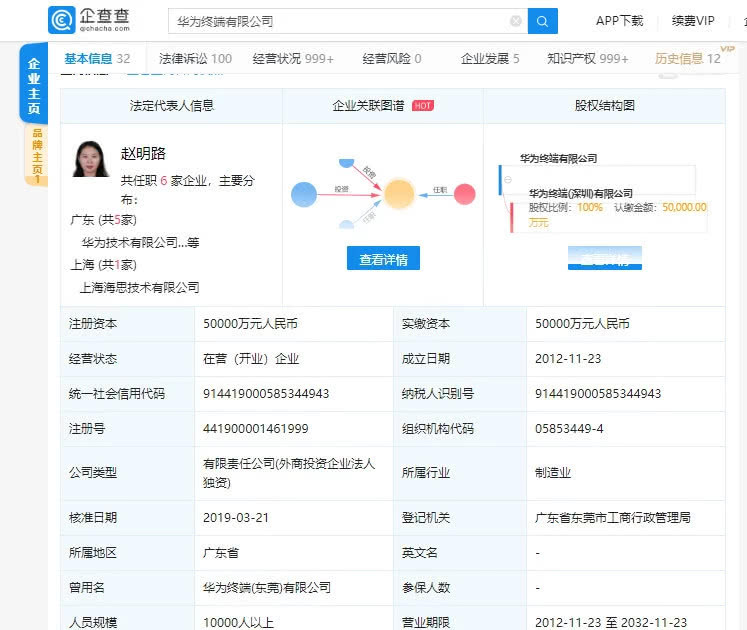Image resolution: width=747 pixels, height=630 pixels.
Task: Click 登记机关 value 广东省东莞市工商行政管理局
Action: (x=613, y=518)
